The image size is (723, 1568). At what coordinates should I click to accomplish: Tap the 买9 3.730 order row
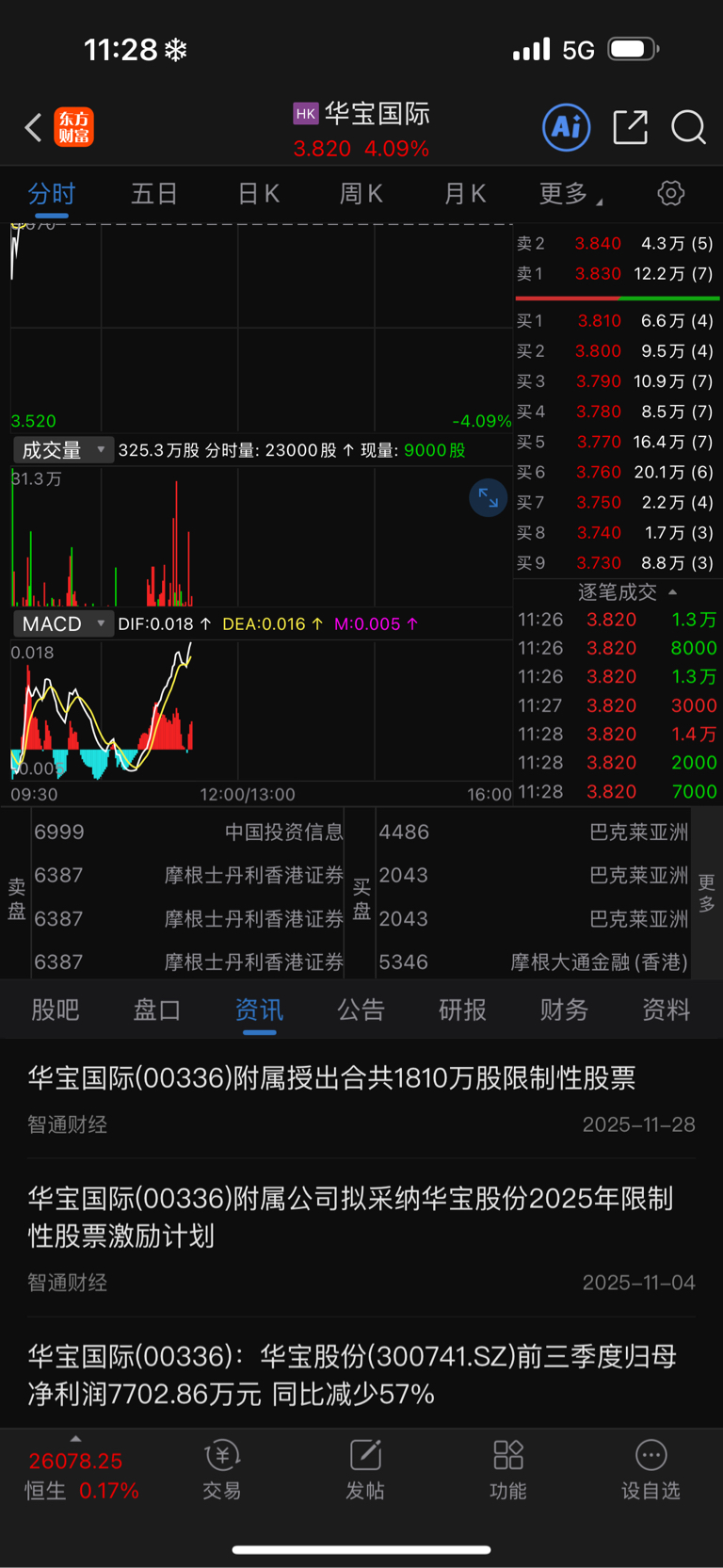pos(618,562)
